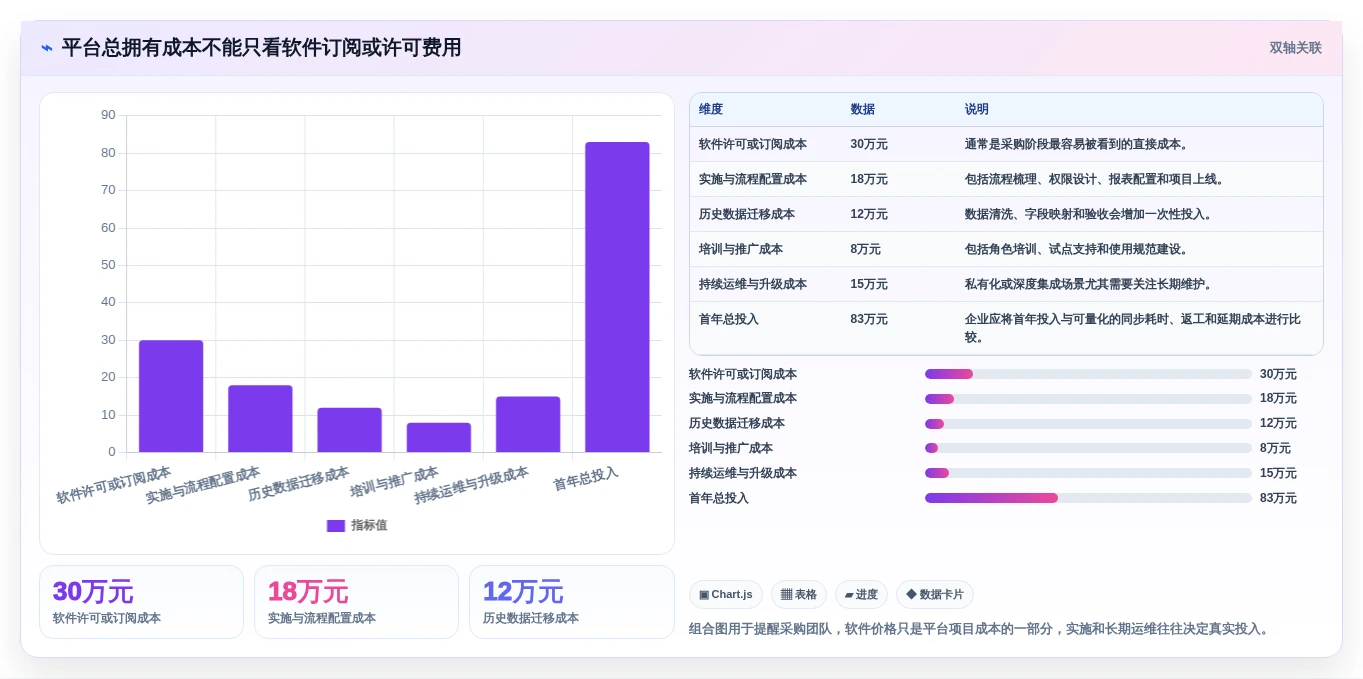Screen dimensions: 1363x679
Task: Select the 数据卡片 tag chip
Action: pyautogui.click(x=935, y=595)
